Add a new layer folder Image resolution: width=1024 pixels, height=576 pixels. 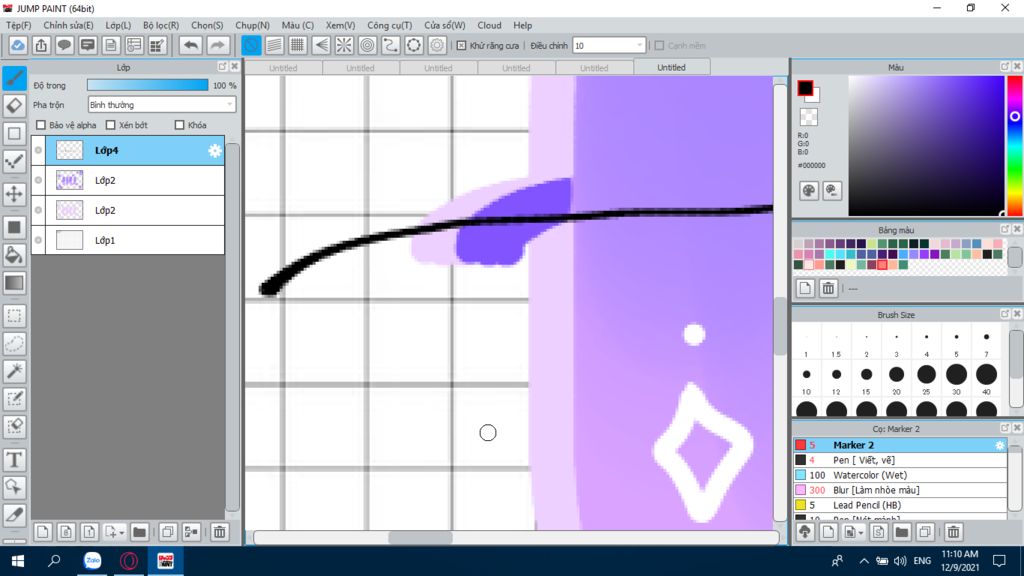[139, 532]
